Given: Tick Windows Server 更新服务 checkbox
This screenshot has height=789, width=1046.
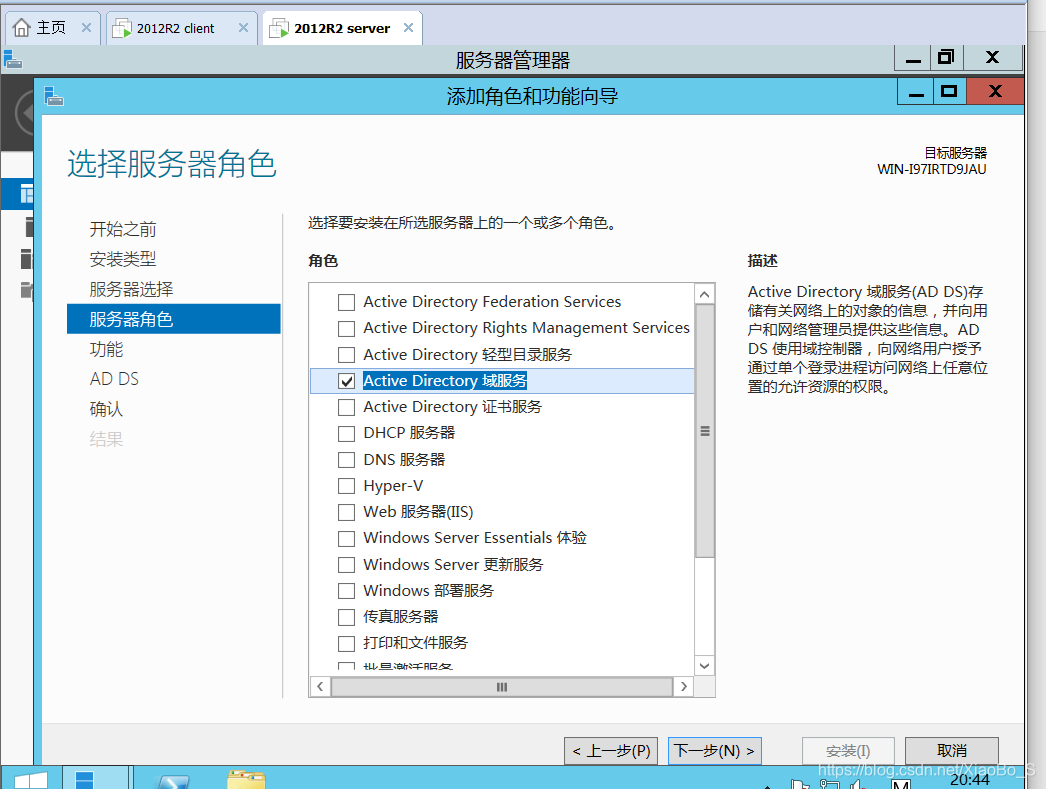Looking at the screenshot, I should point(346,565).
